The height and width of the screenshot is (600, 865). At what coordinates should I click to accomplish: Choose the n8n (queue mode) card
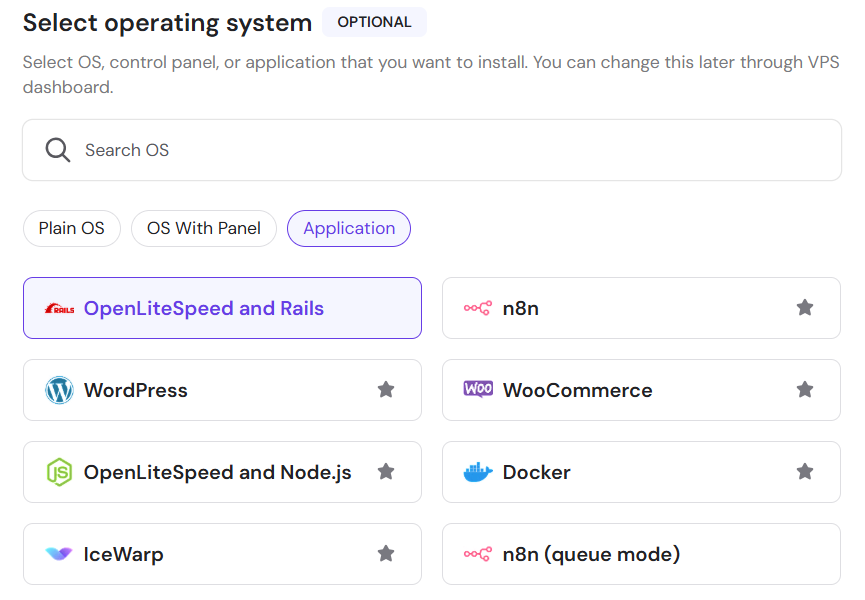point(641,554)
